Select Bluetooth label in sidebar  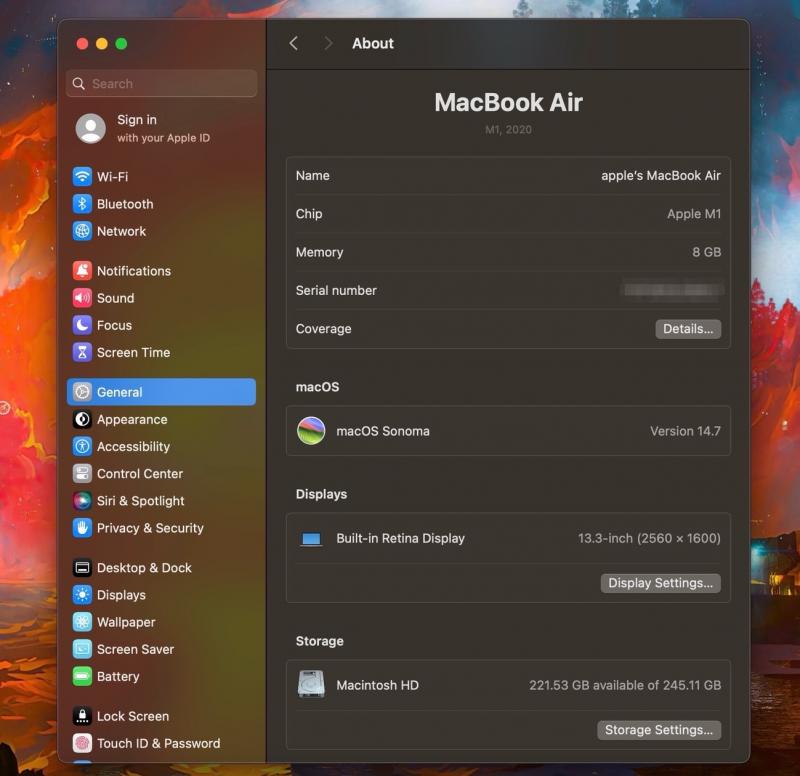tap(125, 204)
